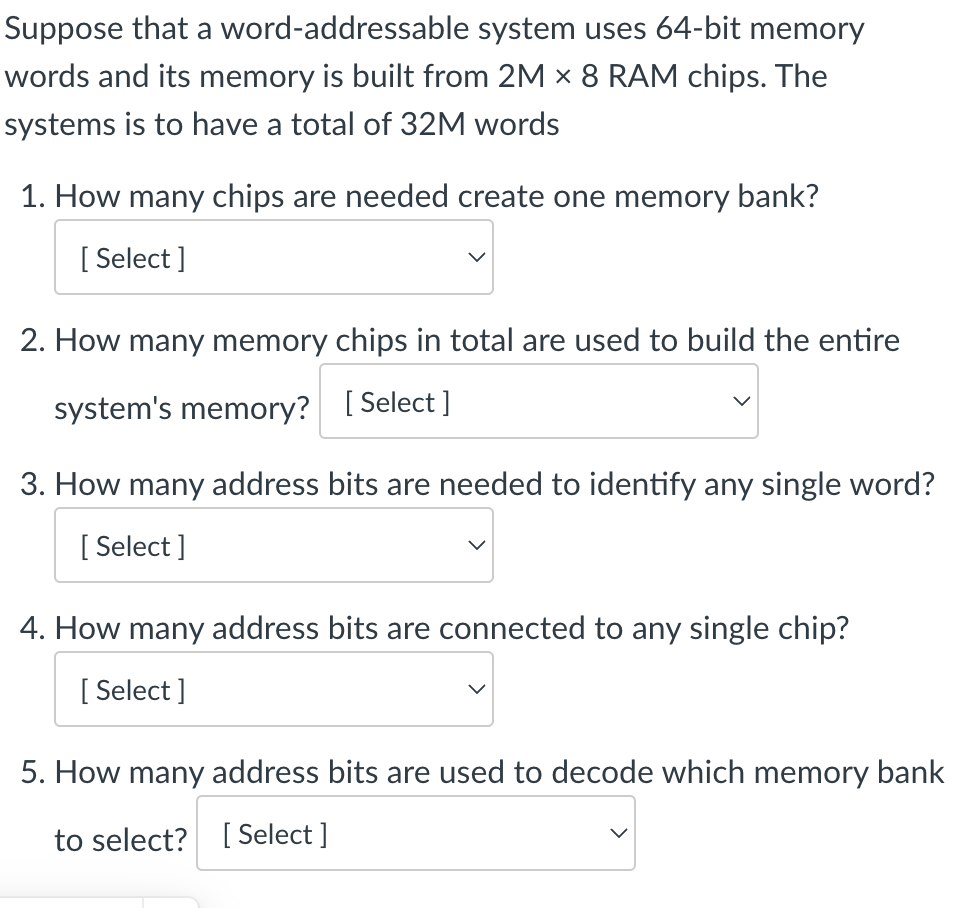Click [Select] under question 4
Screen dimensions: 964x908
point(131,690)
